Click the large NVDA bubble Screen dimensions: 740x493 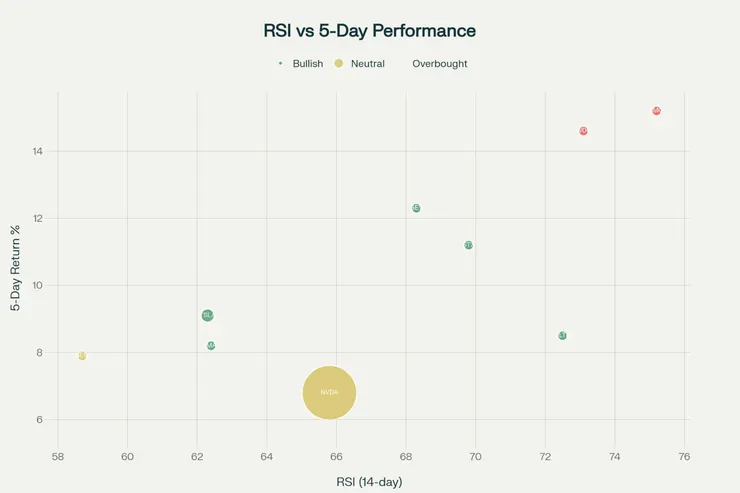click(x=330, y=392)
